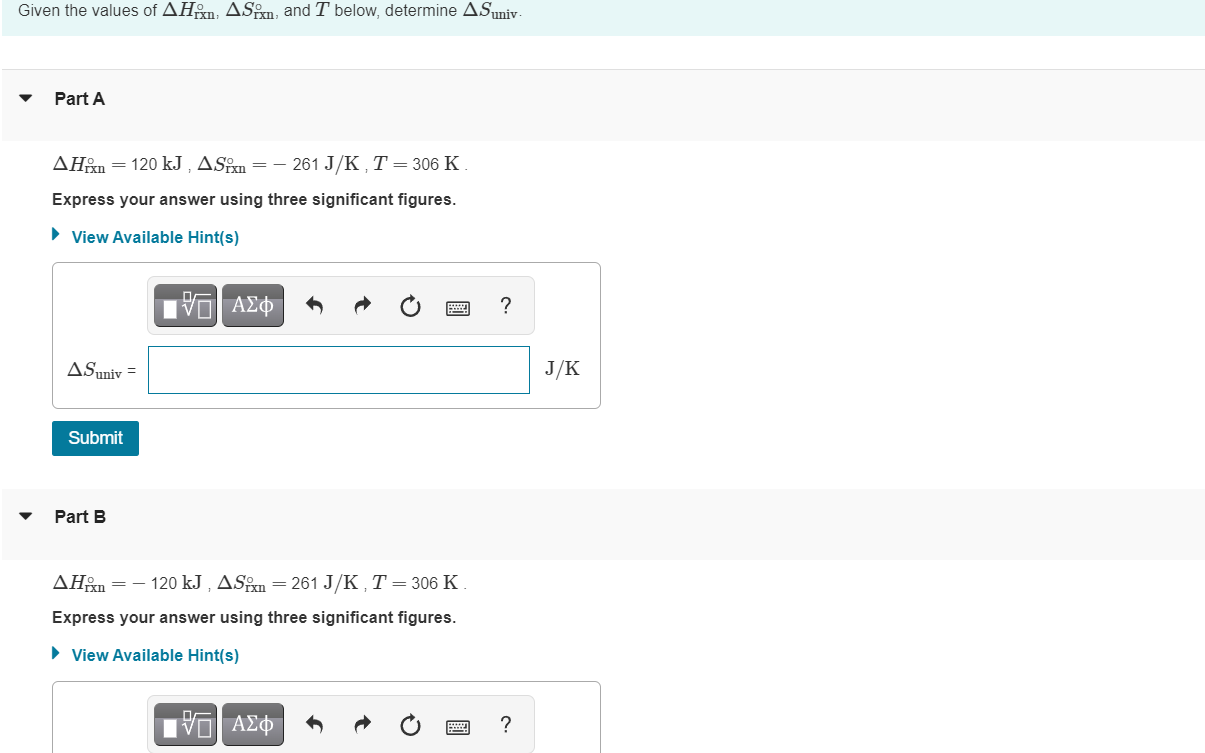This screenshot has width=1205, height=753.
Task: Click the math template icon in Part B toolbar
Action: (184, 724)
